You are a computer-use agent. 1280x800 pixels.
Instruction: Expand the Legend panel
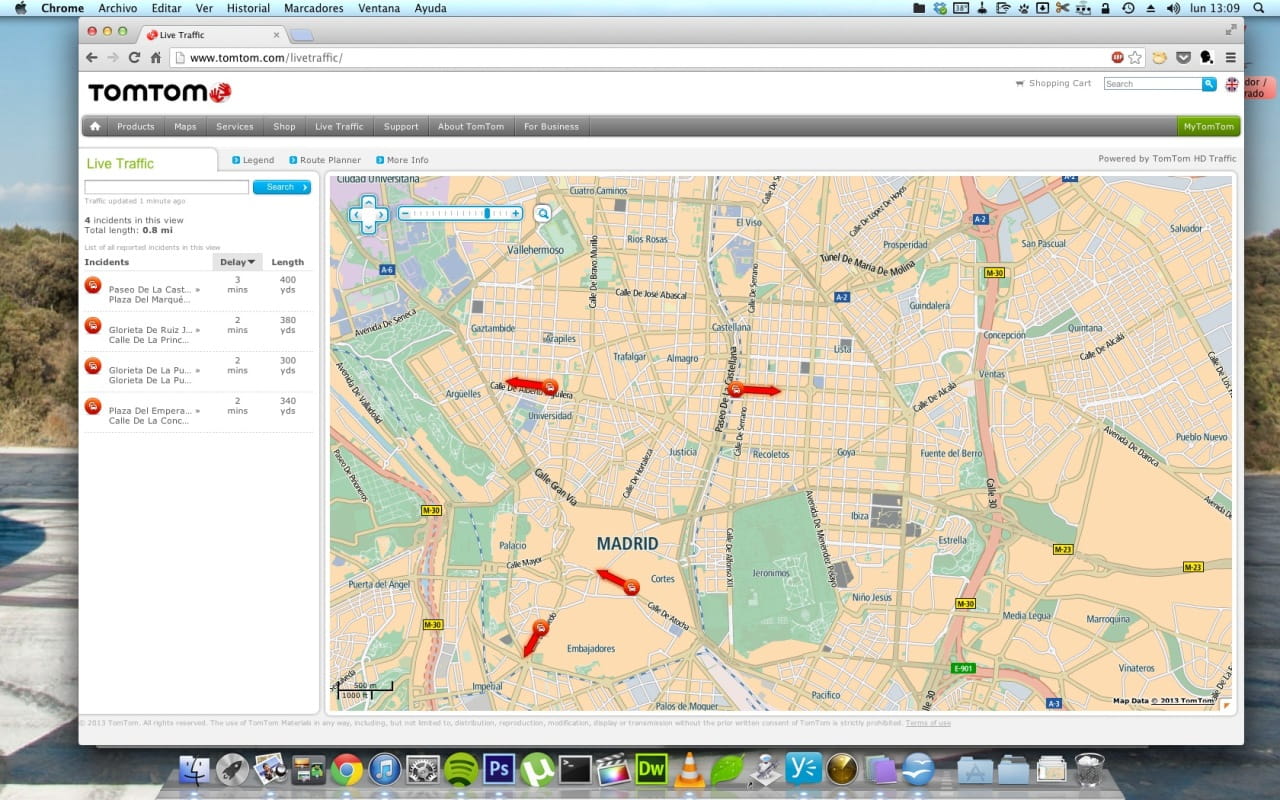[251, 160]
